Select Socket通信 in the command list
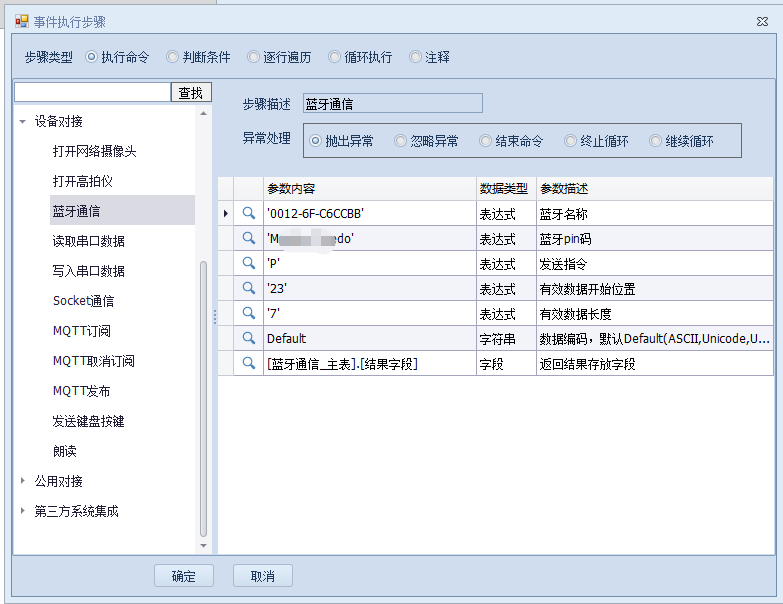783x604 pixels. tap(83, 301)
